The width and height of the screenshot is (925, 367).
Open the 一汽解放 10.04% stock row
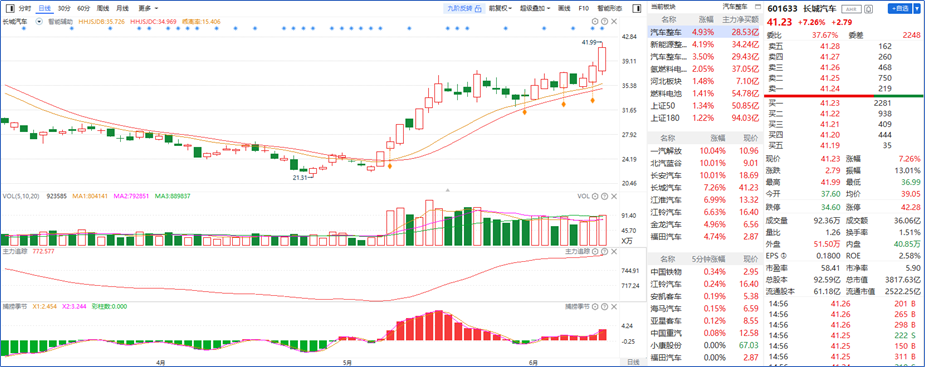coord(704,150)
